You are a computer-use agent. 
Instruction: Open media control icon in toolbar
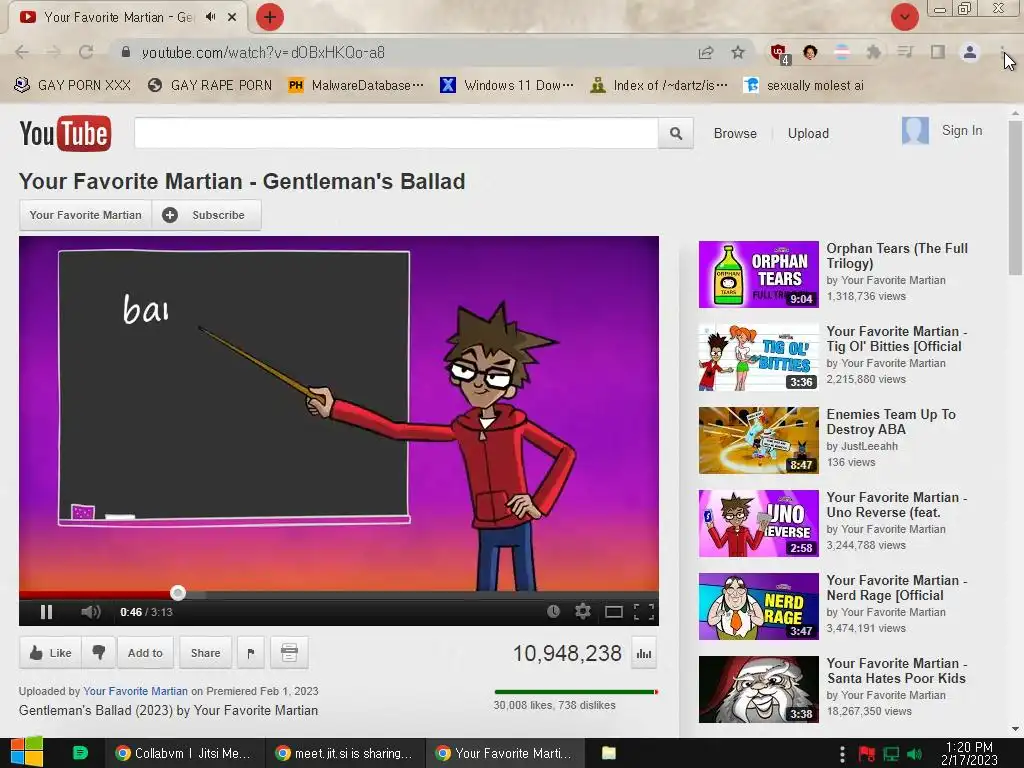click(905, 52)
